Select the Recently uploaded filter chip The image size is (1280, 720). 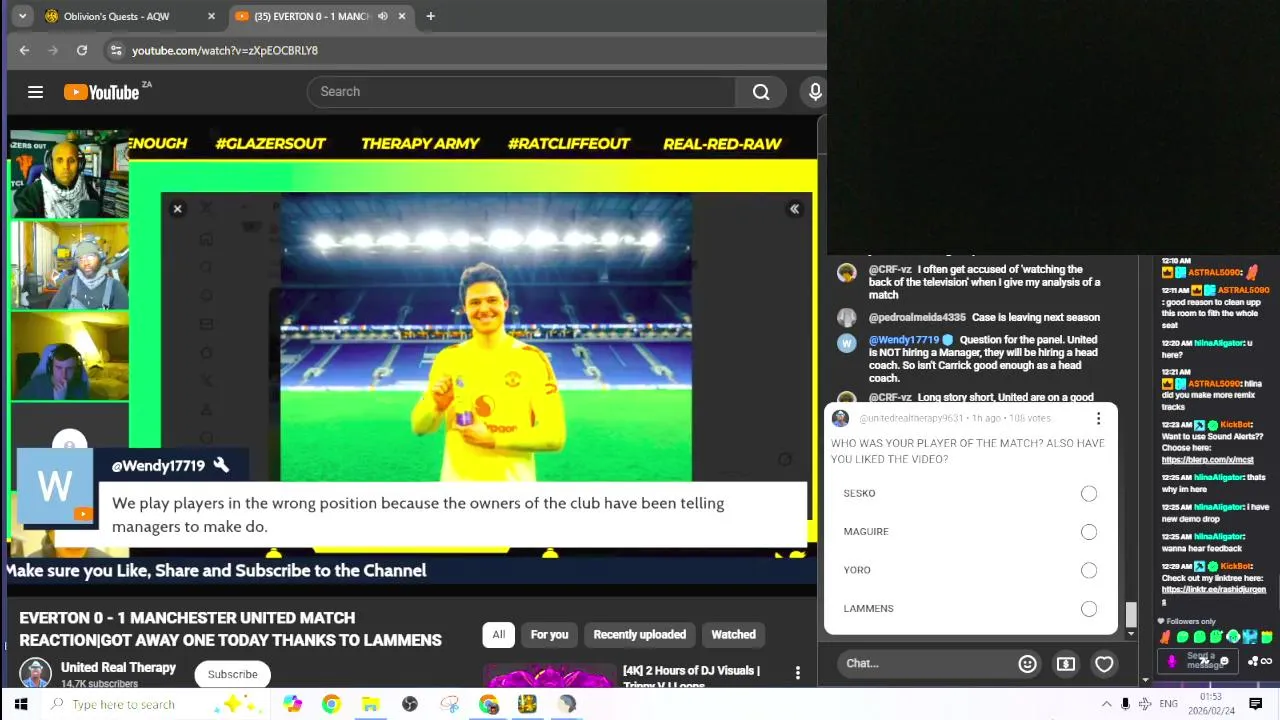pos(639,634)
